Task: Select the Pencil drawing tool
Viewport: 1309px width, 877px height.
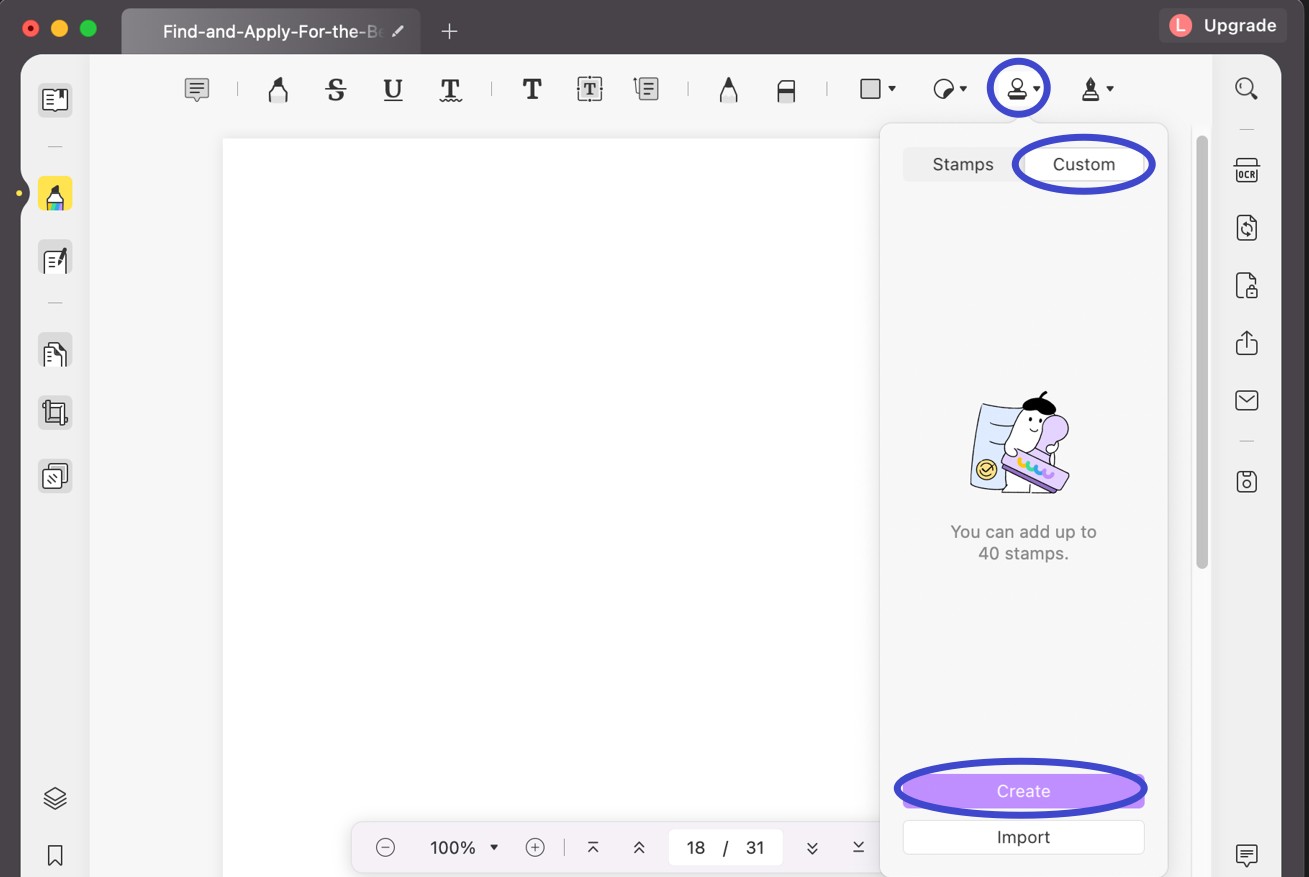Action: 727,89
